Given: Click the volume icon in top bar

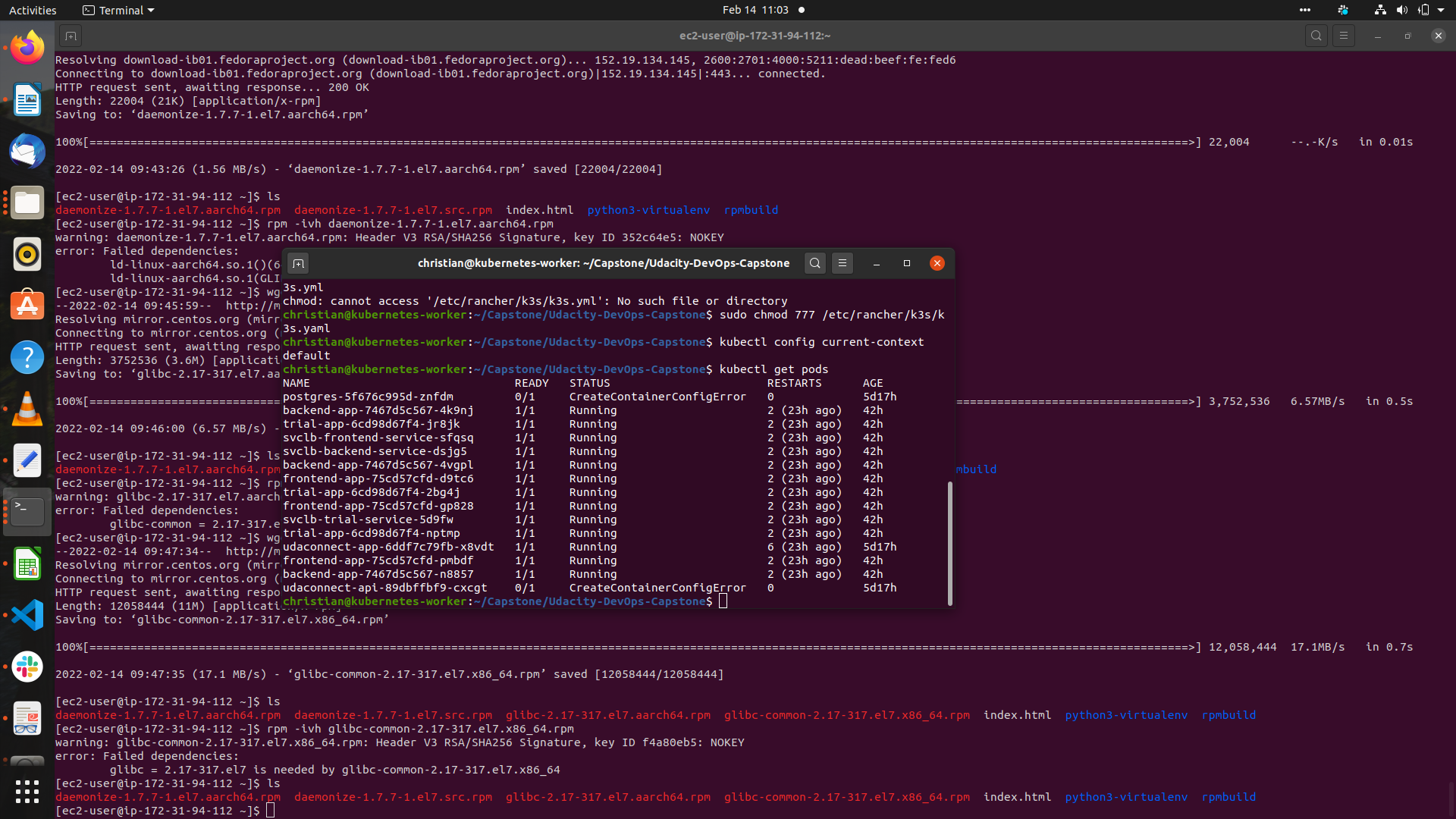Looking at the screenshot, I should [x=1401, y=10].
